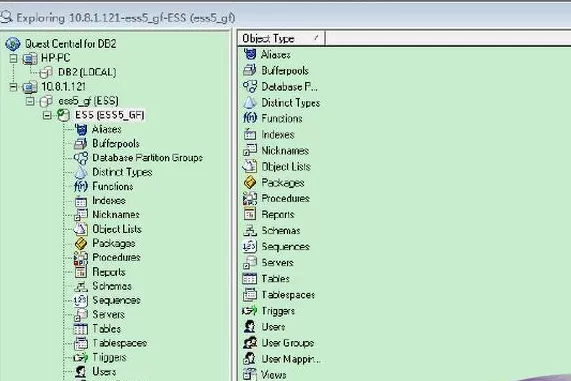Click the Bufferpools icon in the tree
The image size is (571, 381).
point(81,144)
